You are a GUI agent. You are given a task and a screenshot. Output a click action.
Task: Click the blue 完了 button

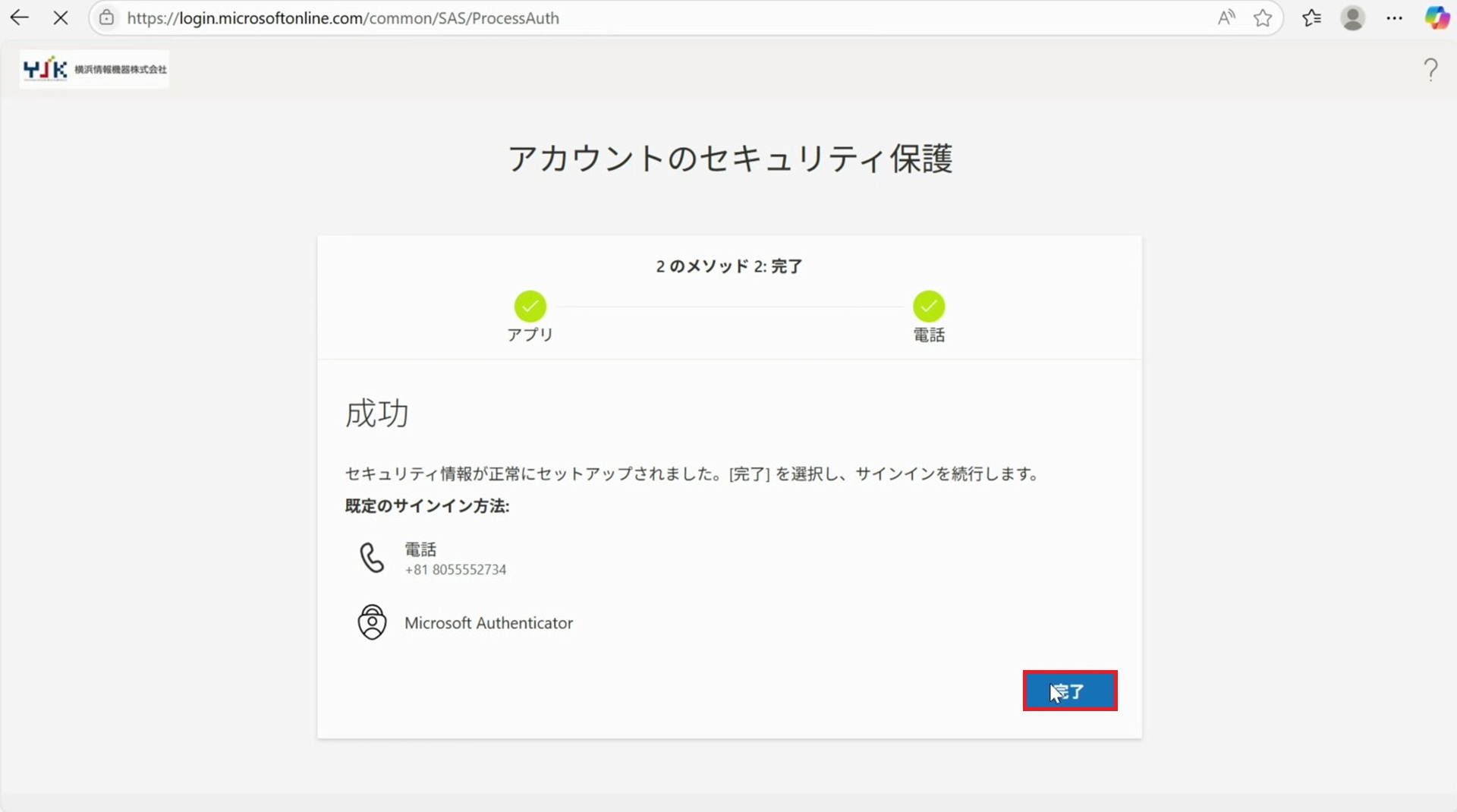(x=1069, y=691)
